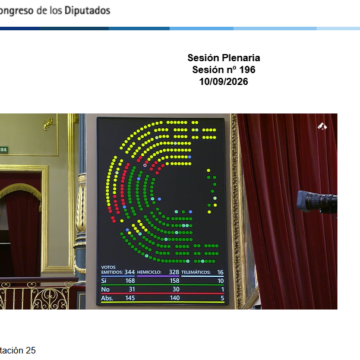This screenshot has width=360, height=360.
Task: Select the date 10/09/2026
Action: point(224,81)
